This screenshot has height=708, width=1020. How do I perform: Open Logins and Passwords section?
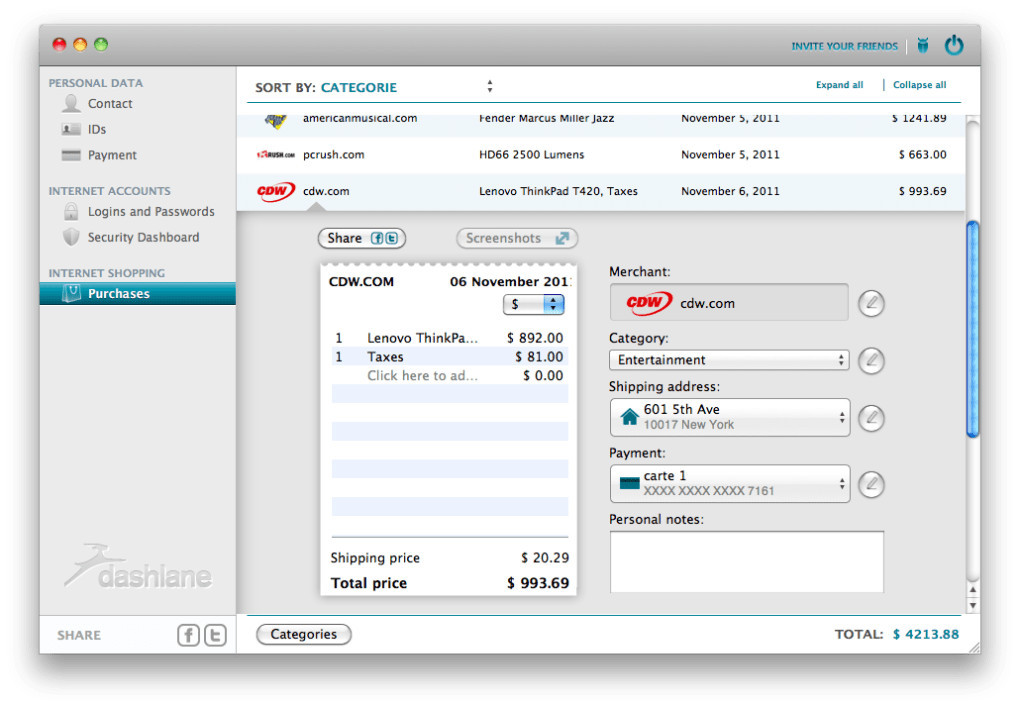[x=151, y=211]
